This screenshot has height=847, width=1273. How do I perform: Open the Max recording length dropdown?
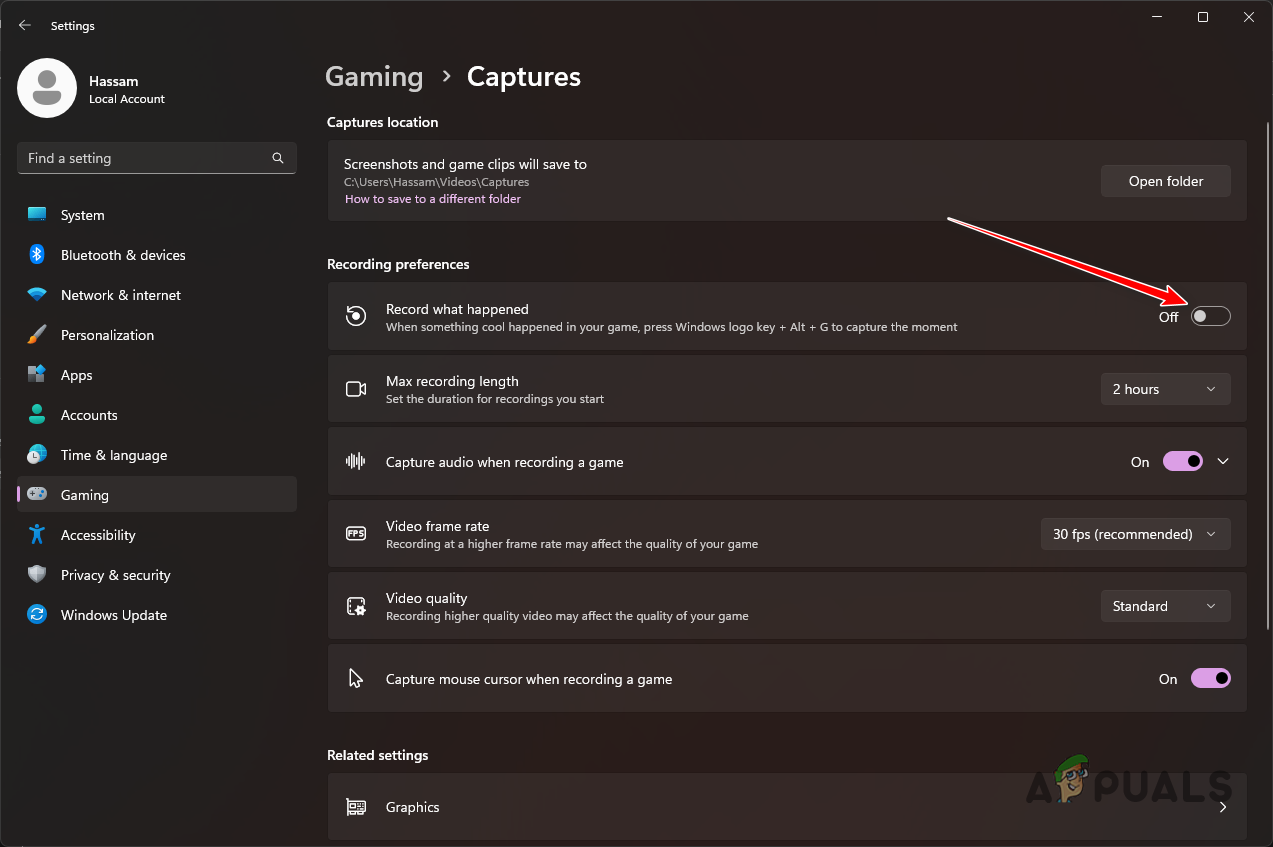pyautogui.click(x=1165, y=388)
